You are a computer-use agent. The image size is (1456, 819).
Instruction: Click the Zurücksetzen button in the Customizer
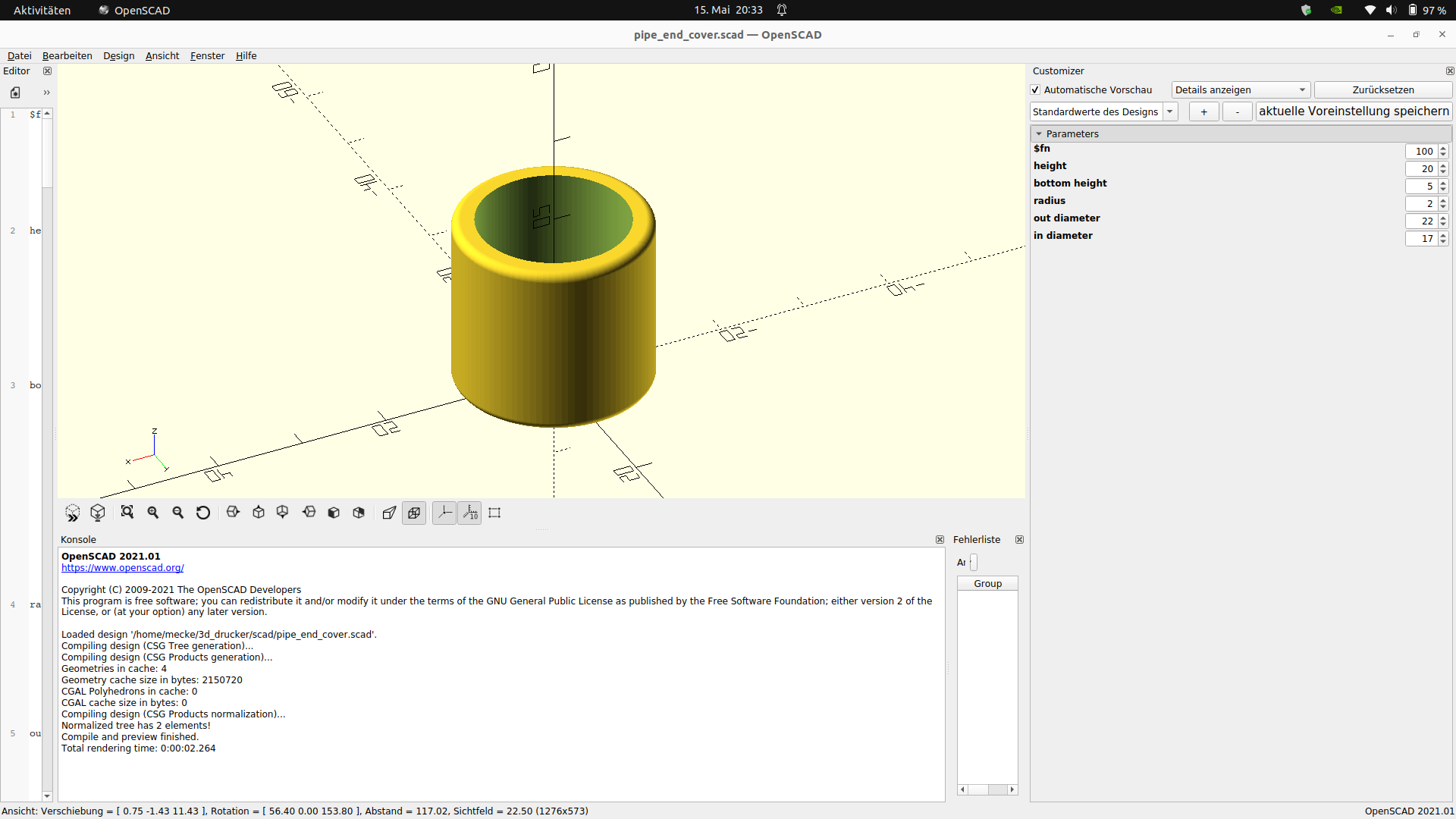pyautogui.click(x=1382, y=89)
